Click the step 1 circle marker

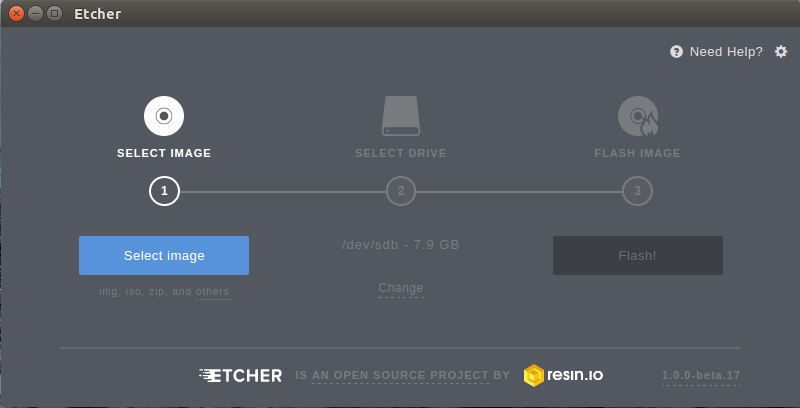[x=164, y=191]
